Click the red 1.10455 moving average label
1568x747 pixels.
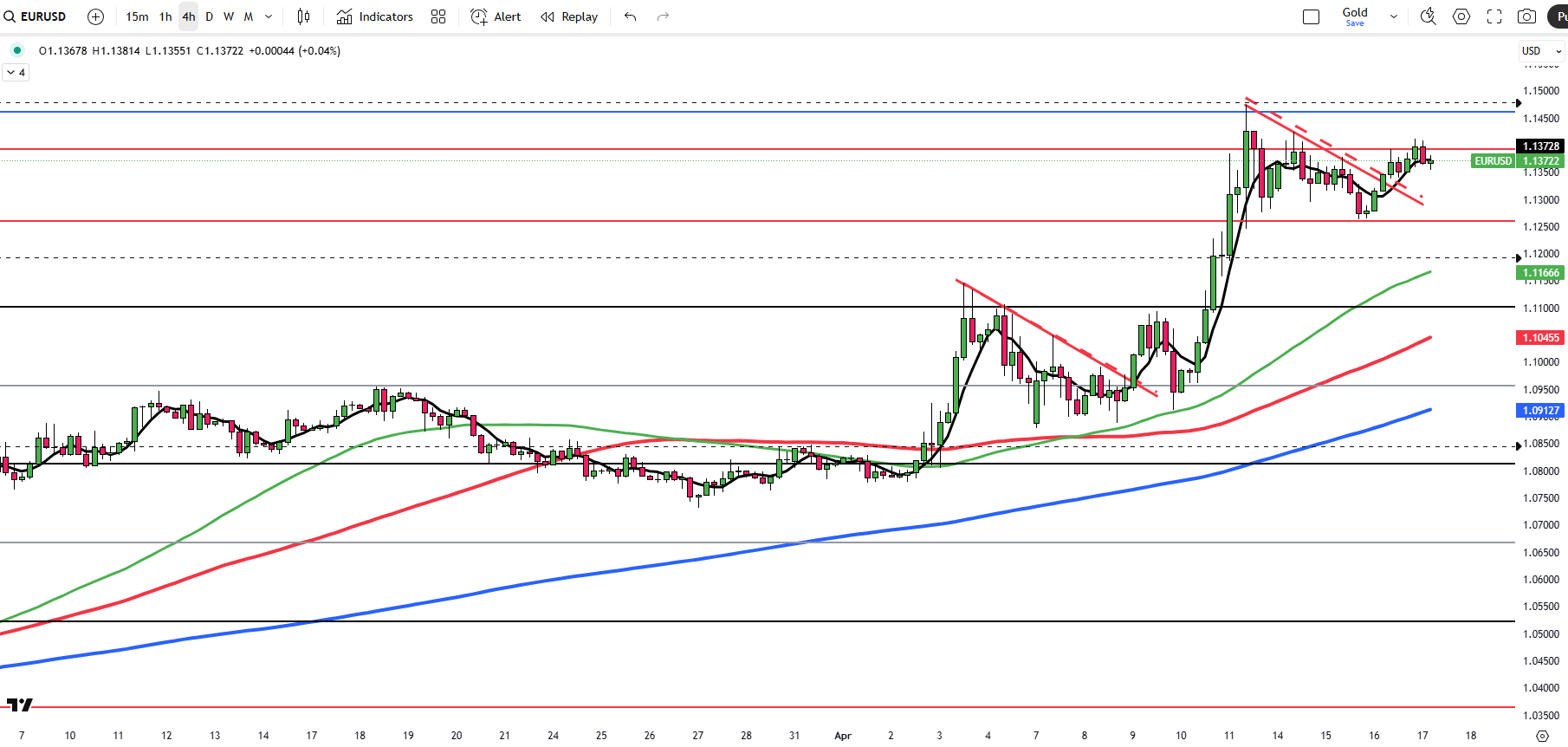click(1541, 338)
